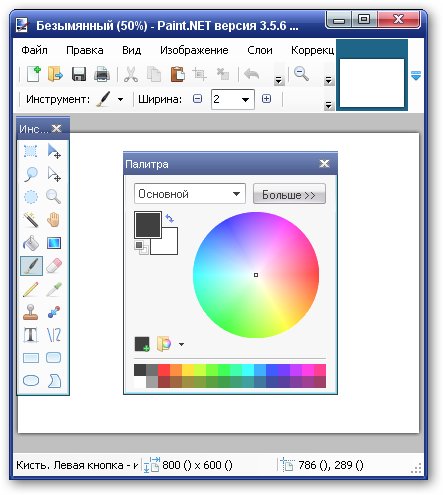Viewport: 443px width, 495px height.
Task: Open the Файл menu
Action: coord(34,50)
